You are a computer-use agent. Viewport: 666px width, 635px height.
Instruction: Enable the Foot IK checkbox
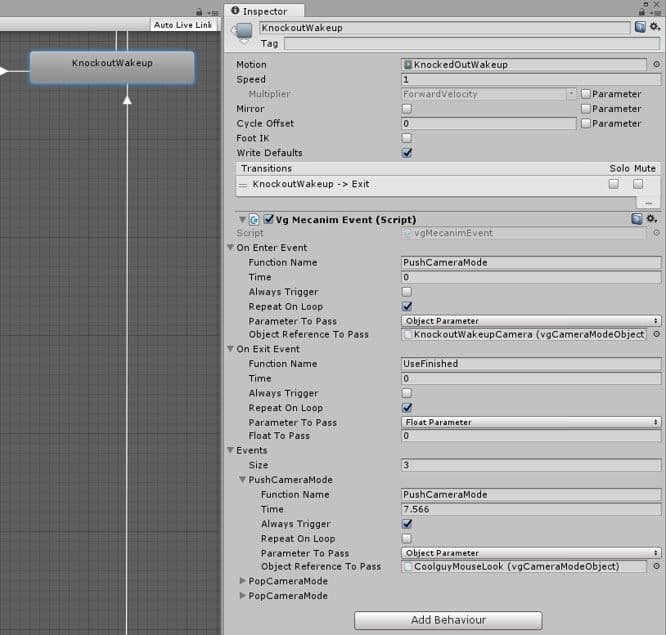coord(407,138)
